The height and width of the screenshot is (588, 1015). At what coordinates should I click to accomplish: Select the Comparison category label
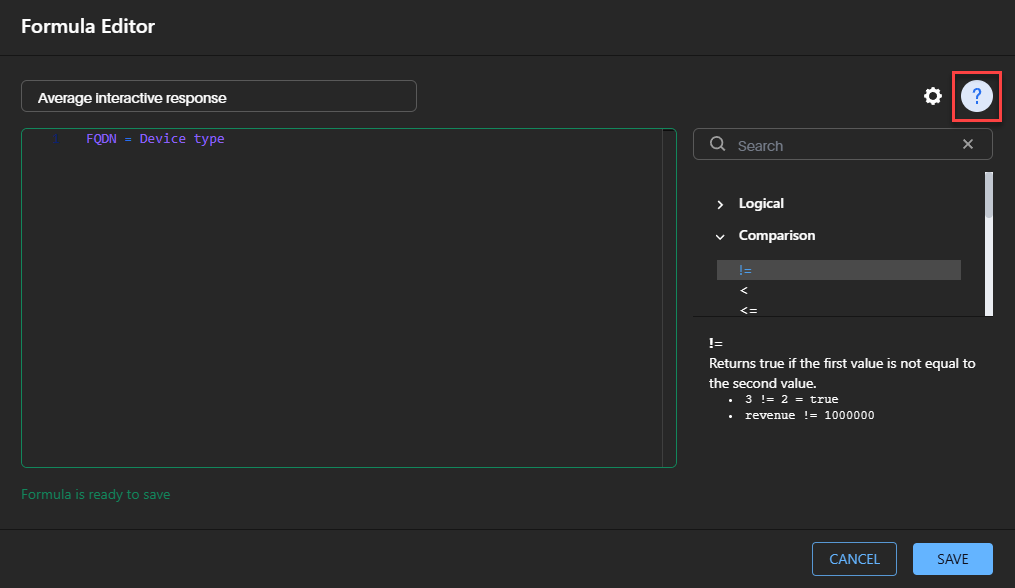coord(777,236)
